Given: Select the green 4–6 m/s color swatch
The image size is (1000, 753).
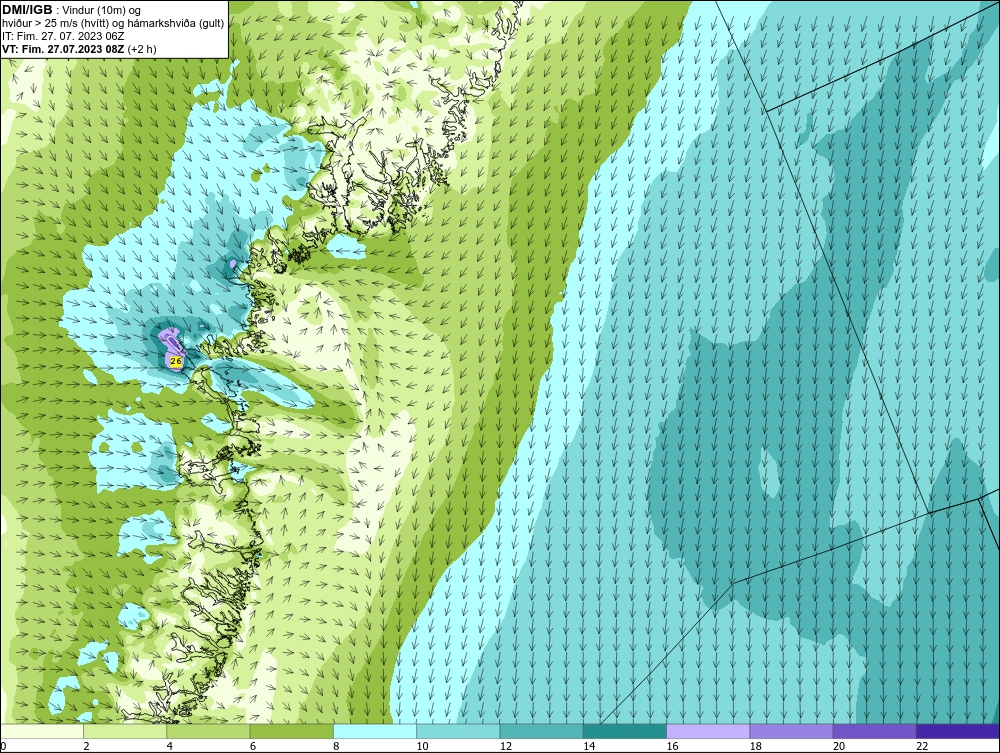Looking at the screenshot, I should click(x=208, y=731).
